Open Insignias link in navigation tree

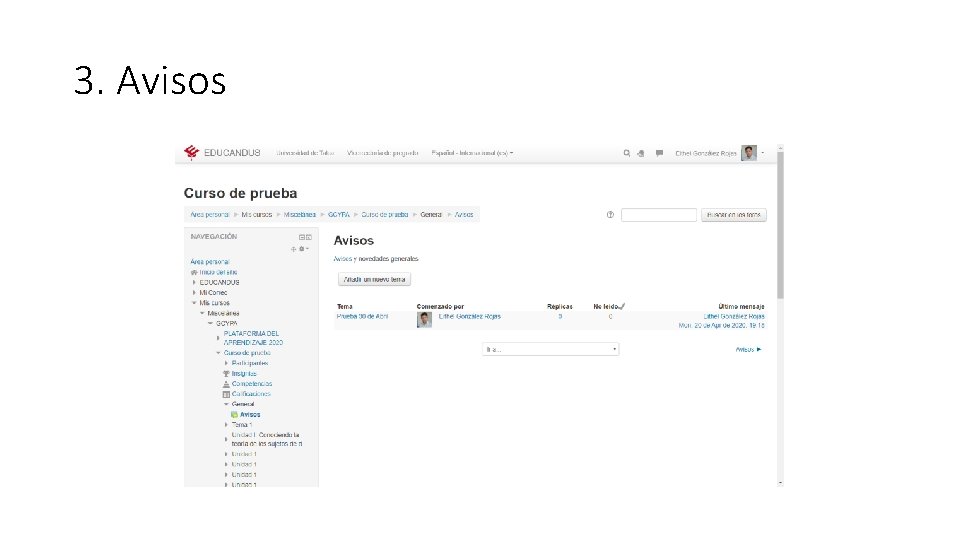244,373
